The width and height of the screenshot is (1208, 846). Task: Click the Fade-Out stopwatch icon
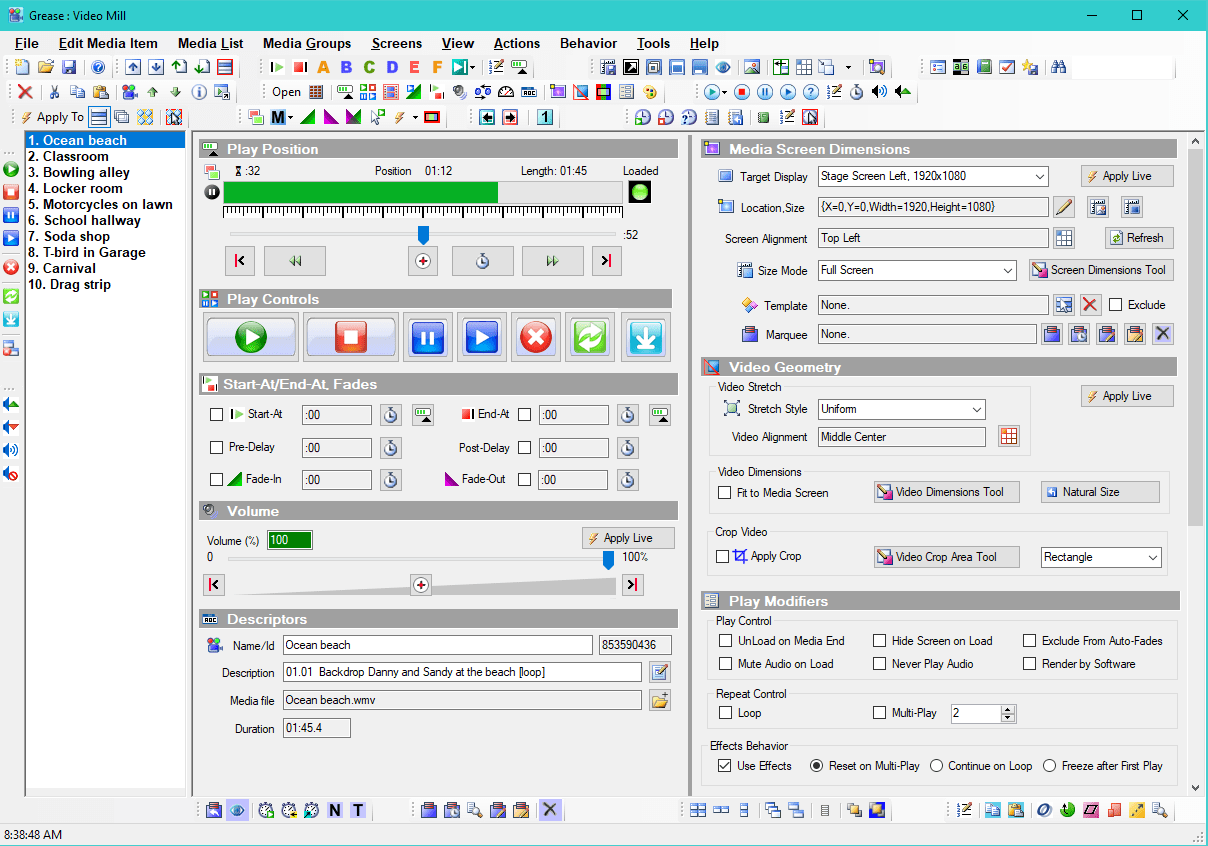pyautogui.click(x=627, y=479)
